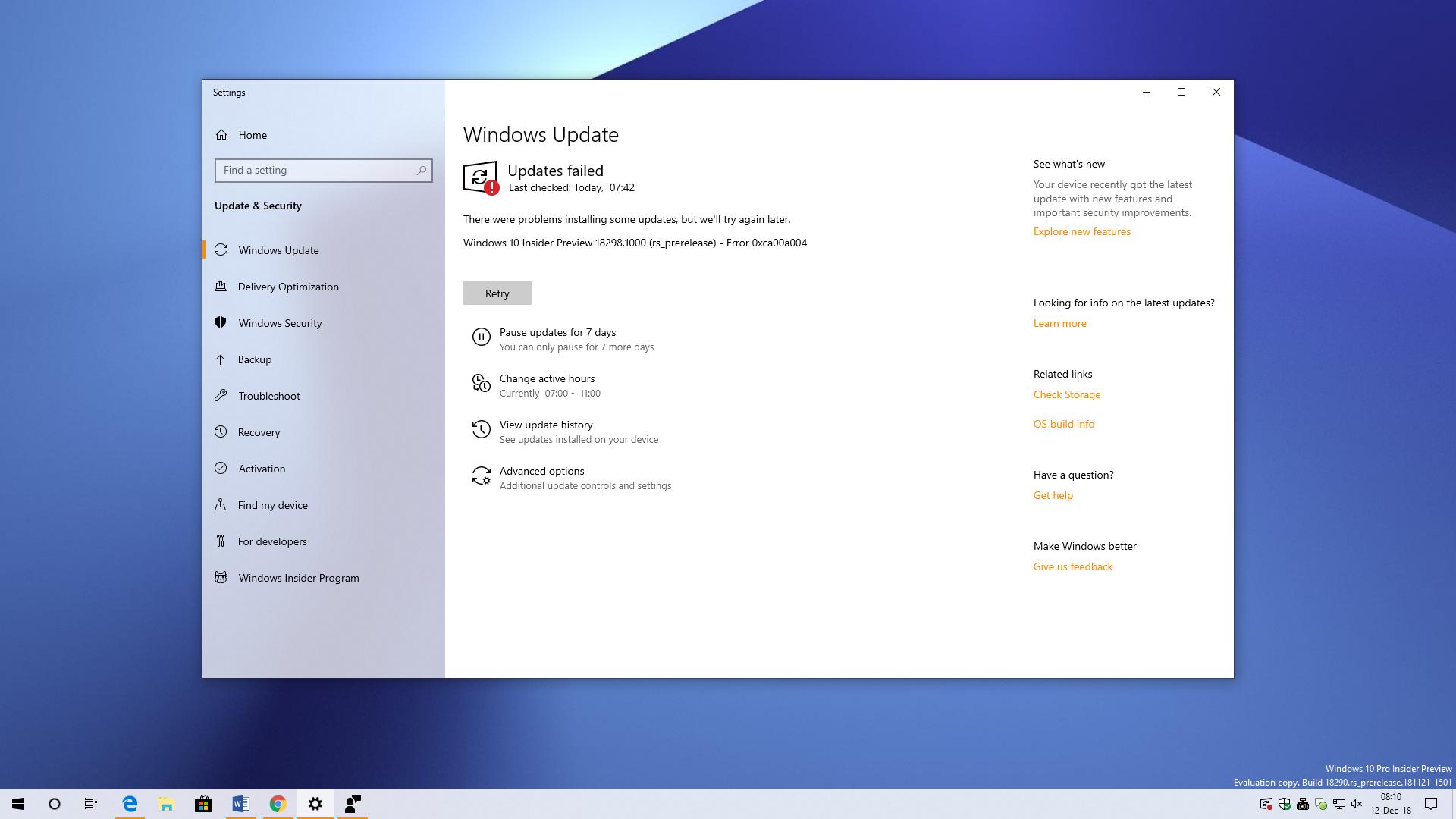Click the Retry button
1456x819 pixels.
pos(497,293)
